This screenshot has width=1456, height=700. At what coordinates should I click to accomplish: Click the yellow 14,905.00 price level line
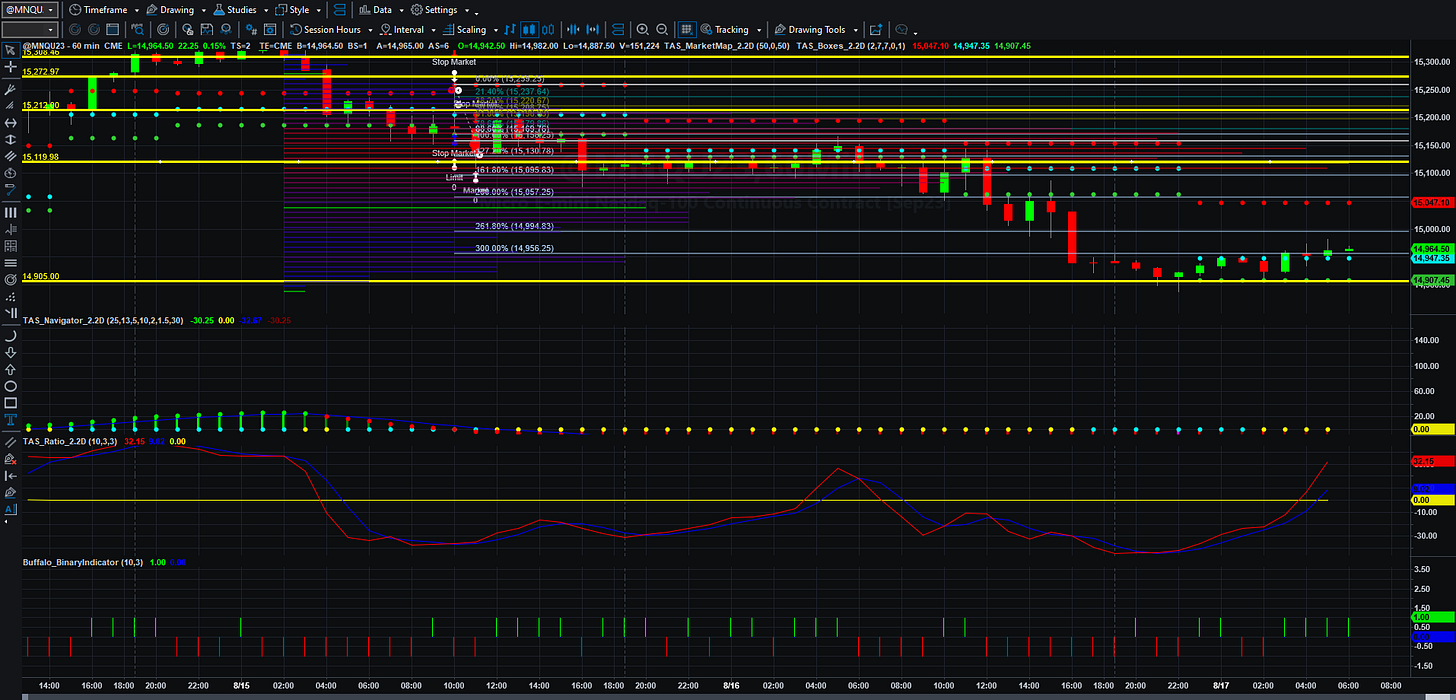point(715,281)
